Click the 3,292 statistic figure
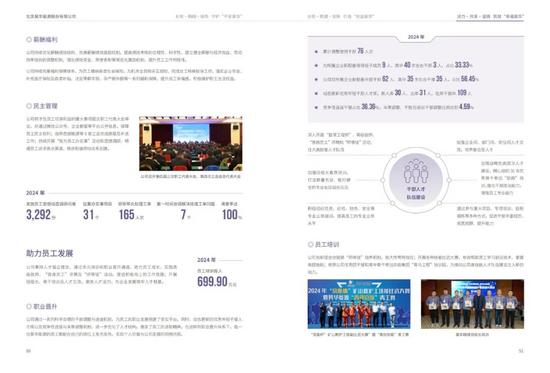 39,214
